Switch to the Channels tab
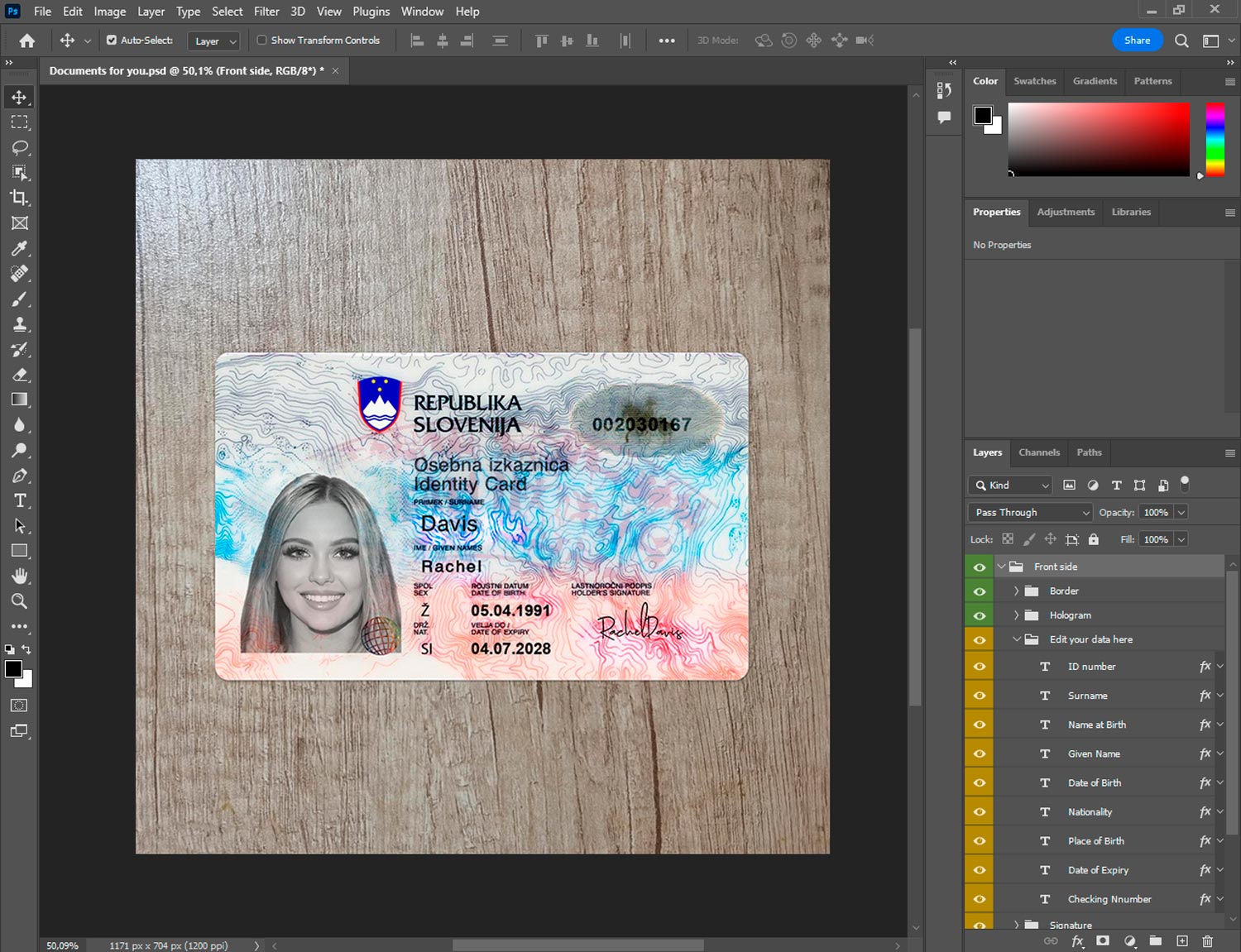The width and height of the screenshot is (1241, 952). (x=1038, y=452)
